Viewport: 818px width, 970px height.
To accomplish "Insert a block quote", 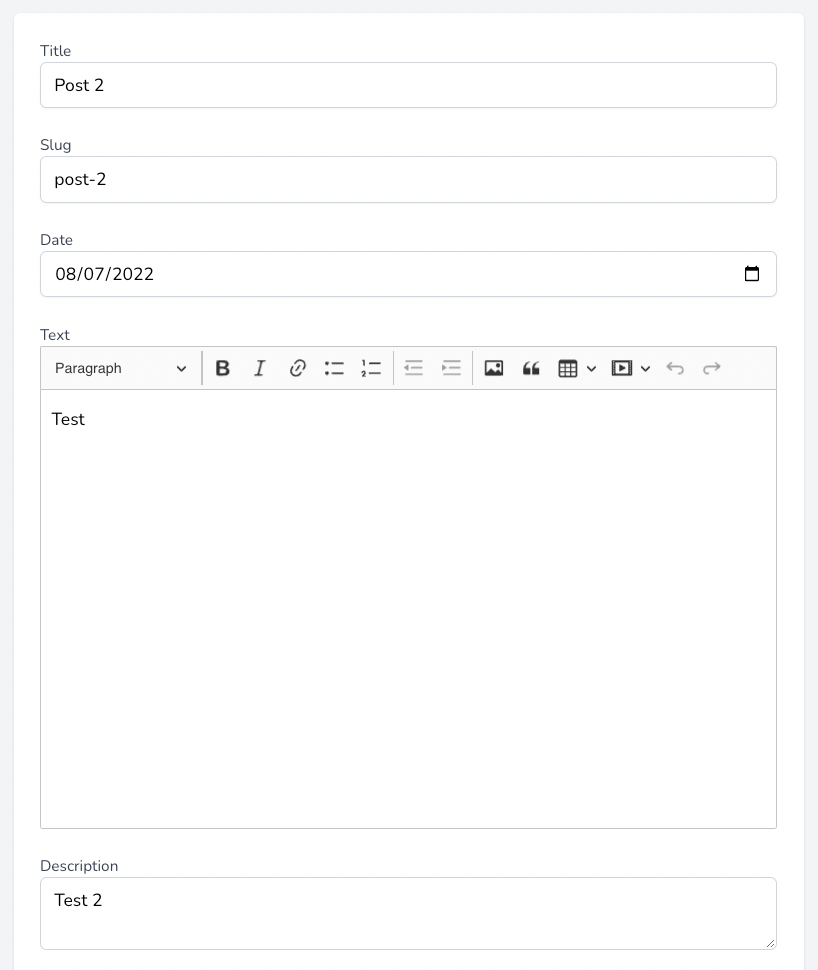I will tap(531, 369).
